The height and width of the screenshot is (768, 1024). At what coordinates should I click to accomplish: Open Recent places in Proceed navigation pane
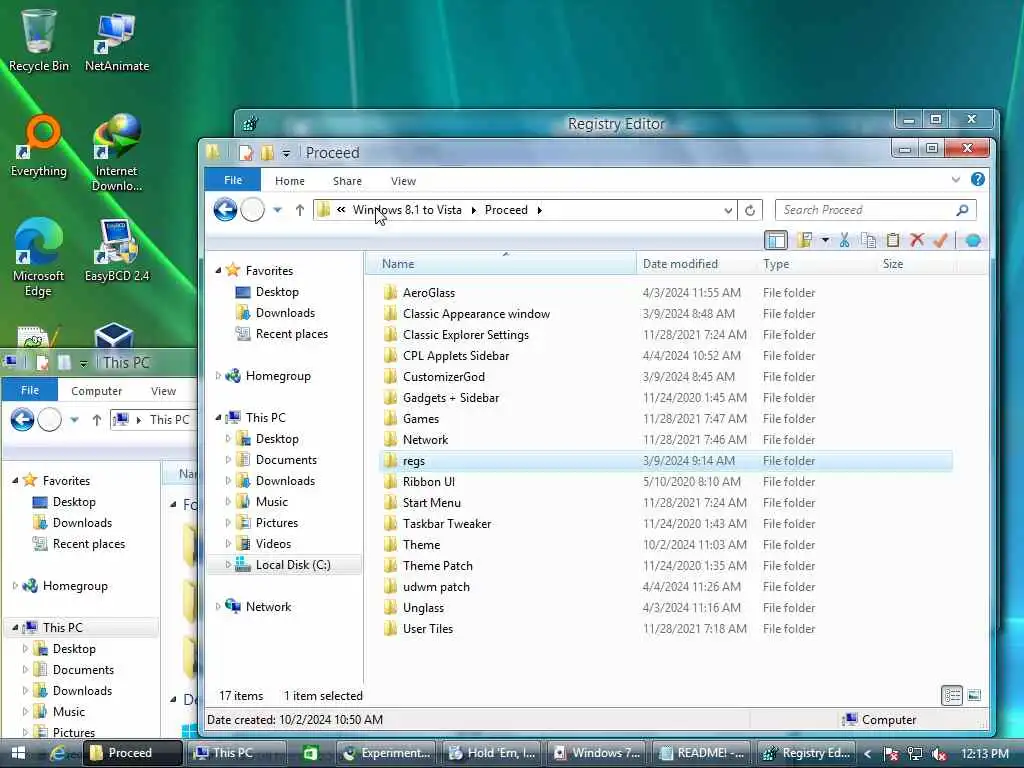(291, 334)
